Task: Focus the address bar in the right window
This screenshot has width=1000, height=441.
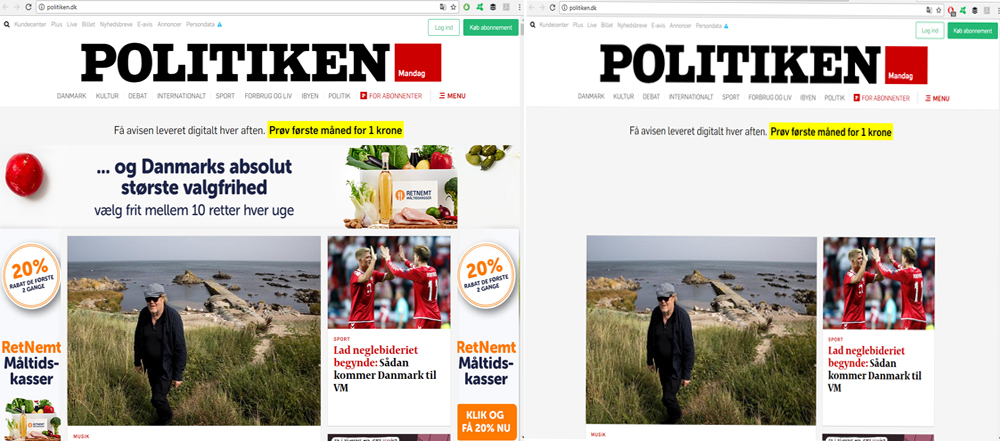Action: 744,8
